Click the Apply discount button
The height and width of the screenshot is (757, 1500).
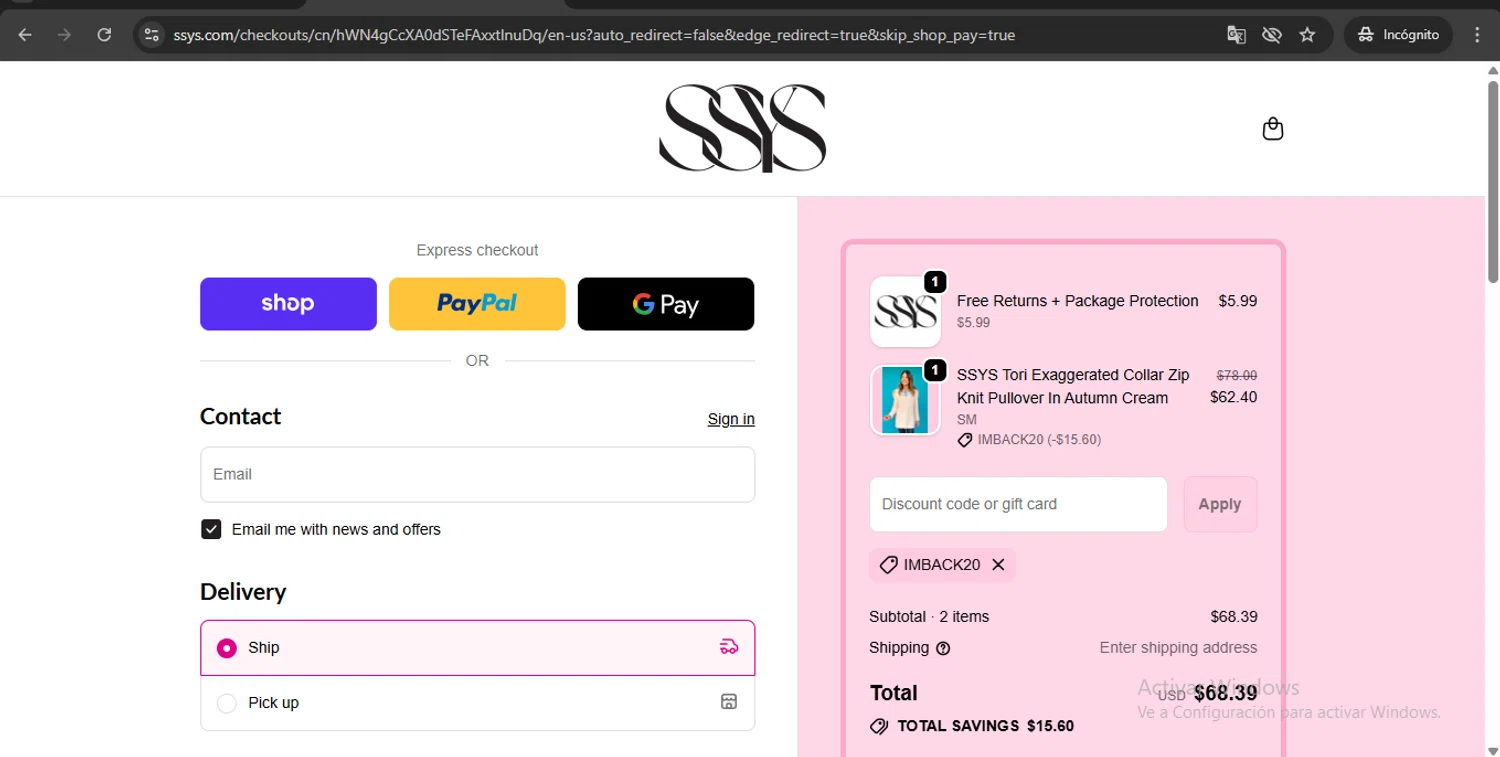pos(1220,504)
